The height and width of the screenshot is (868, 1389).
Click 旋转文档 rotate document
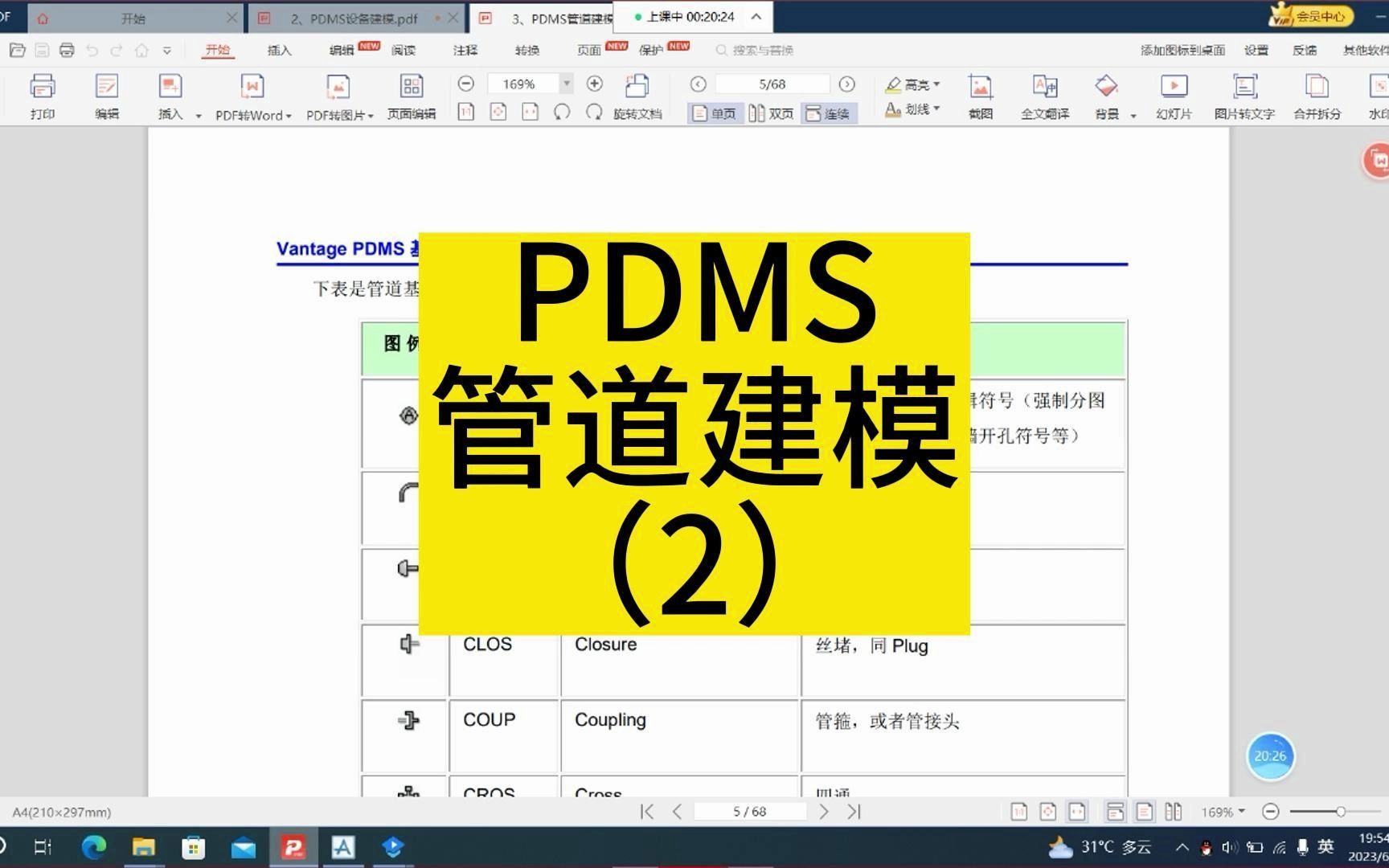(637, 96)
